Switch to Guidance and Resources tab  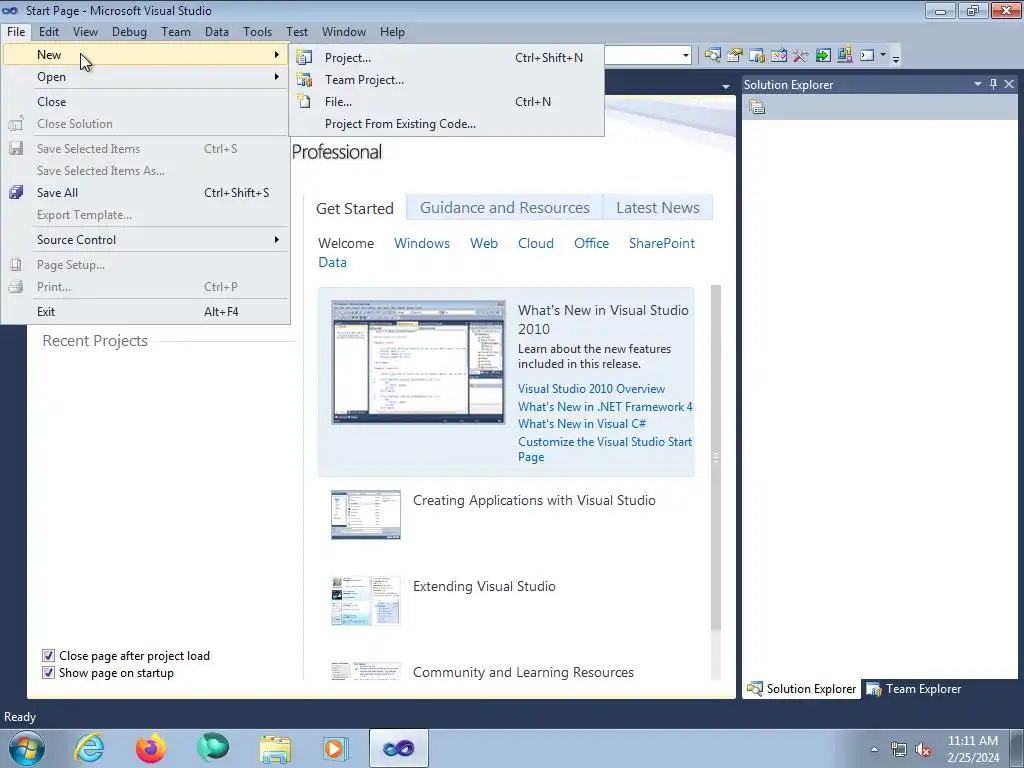[504, 208]
